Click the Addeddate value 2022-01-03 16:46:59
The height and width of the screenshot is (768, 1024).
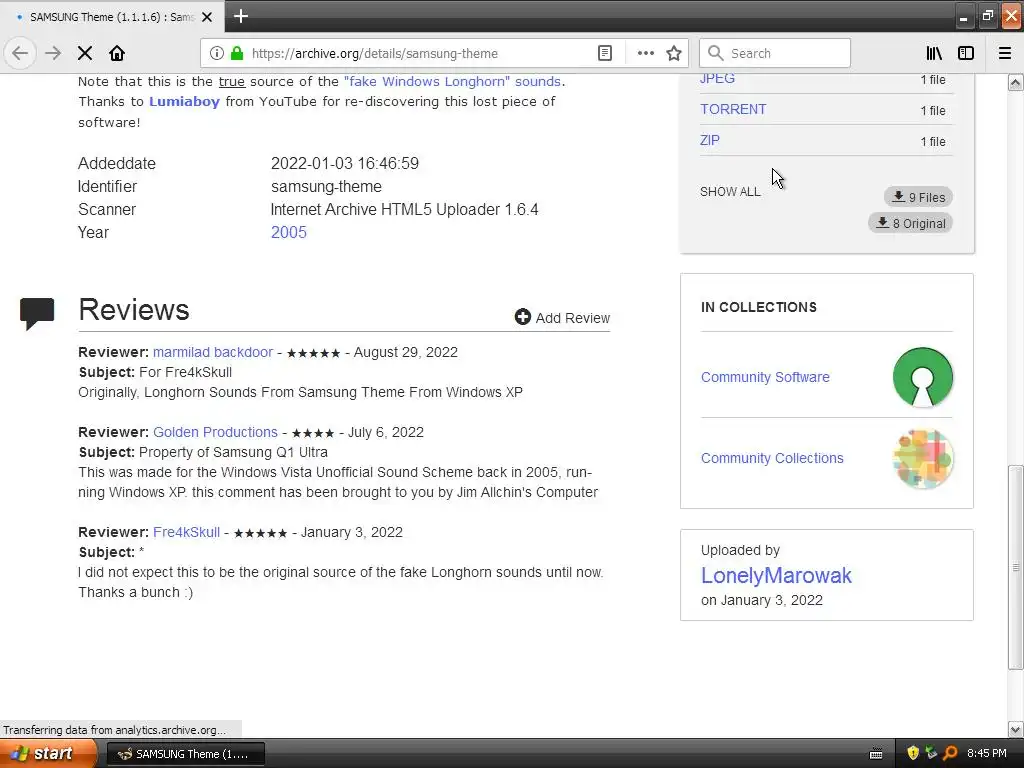pos(345,163)
